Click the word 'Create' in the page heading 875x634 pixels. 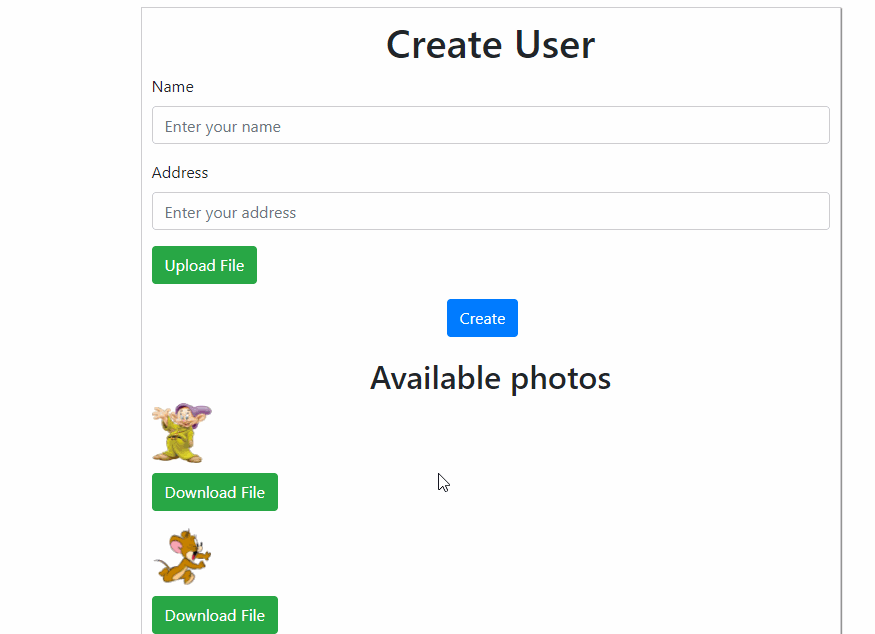[444, 45]
